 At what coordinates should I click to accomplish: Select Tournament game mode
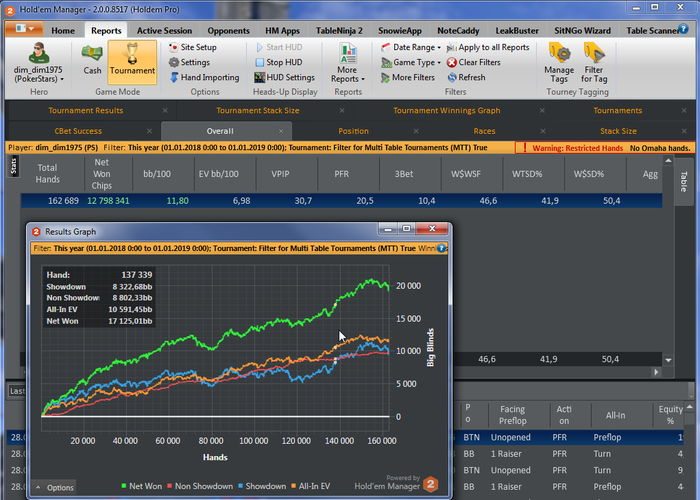pos(132,62)
